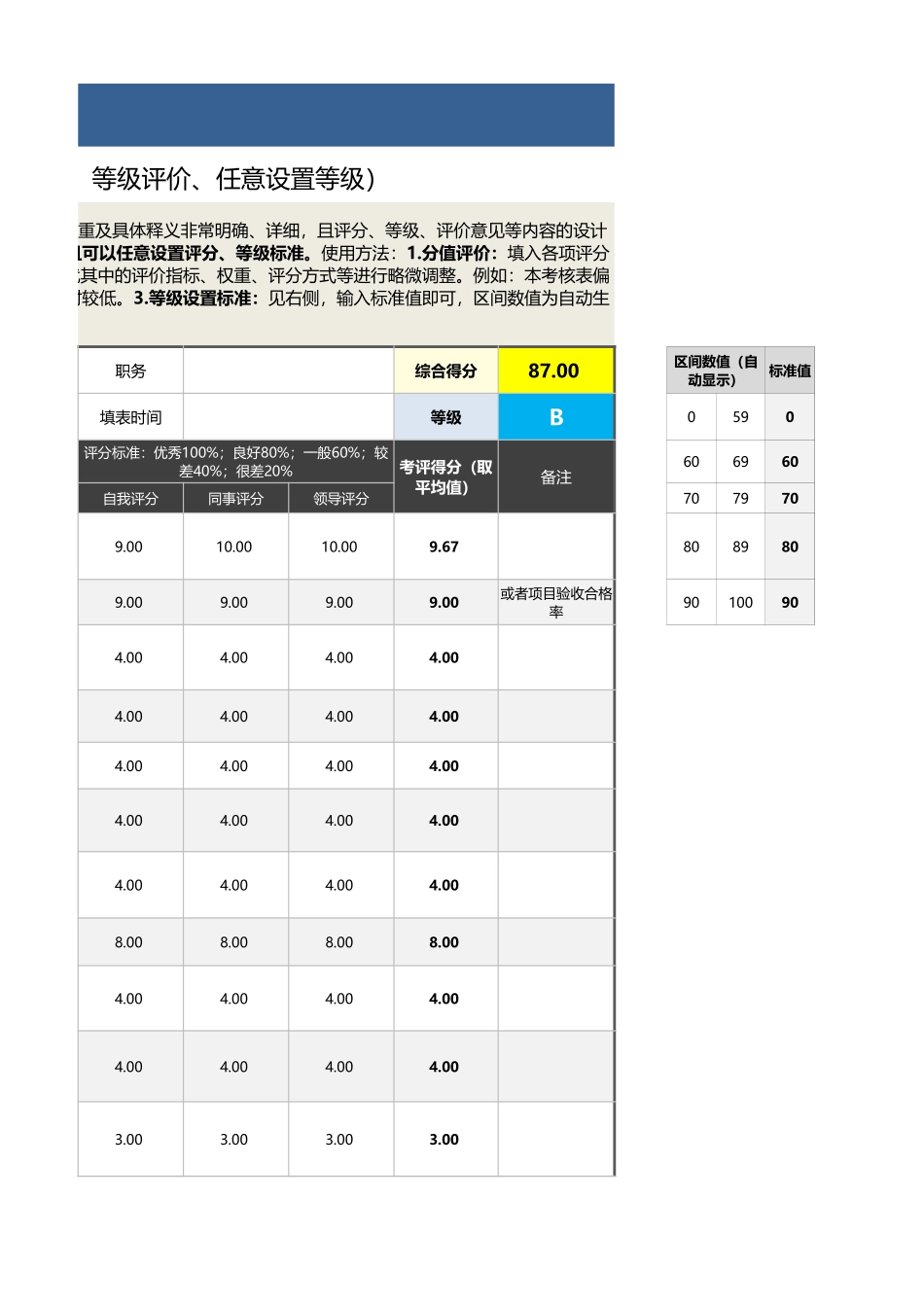
Task: Select the interval upper value 69
Action: pos(741,462)
